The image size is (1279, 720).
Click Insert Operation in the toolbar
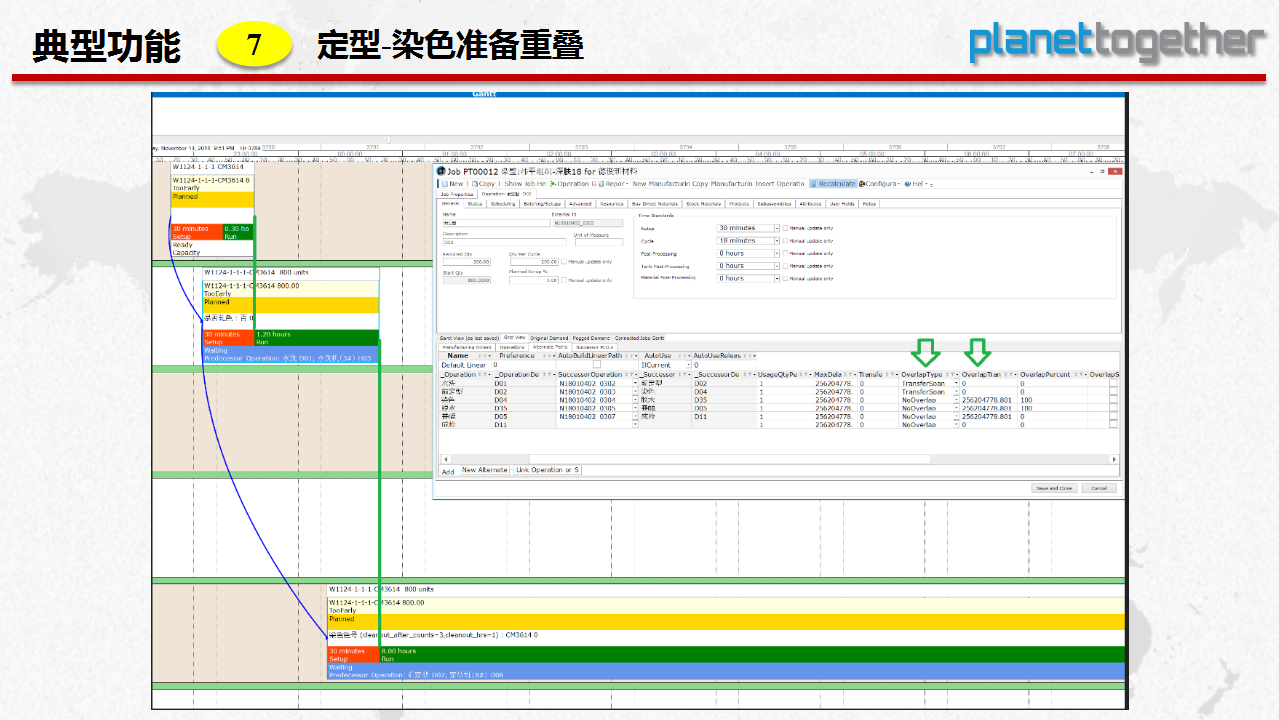pyautogui.click(x=781, y=184)
